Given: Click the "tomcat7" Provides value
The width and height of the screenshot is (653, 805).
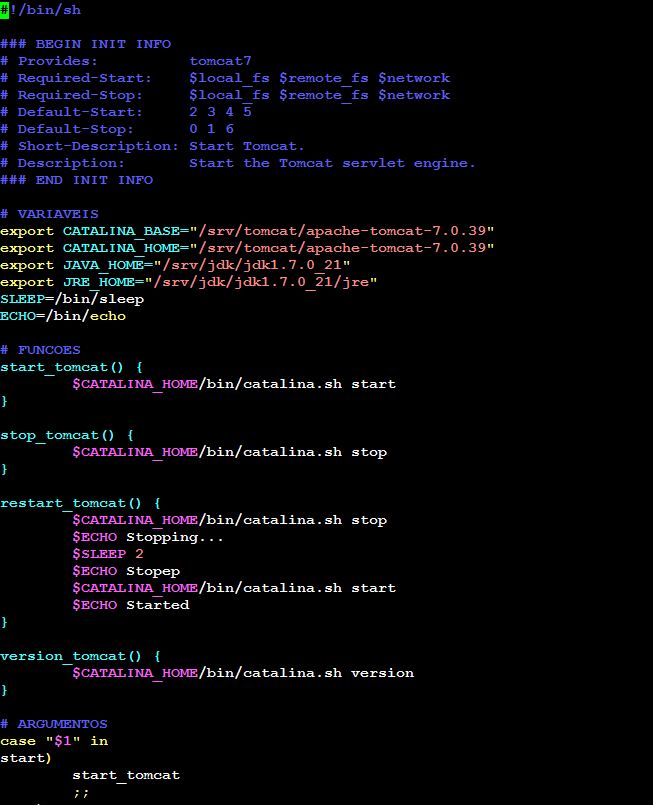Looking at the screenshot, I should click(220, 61).
